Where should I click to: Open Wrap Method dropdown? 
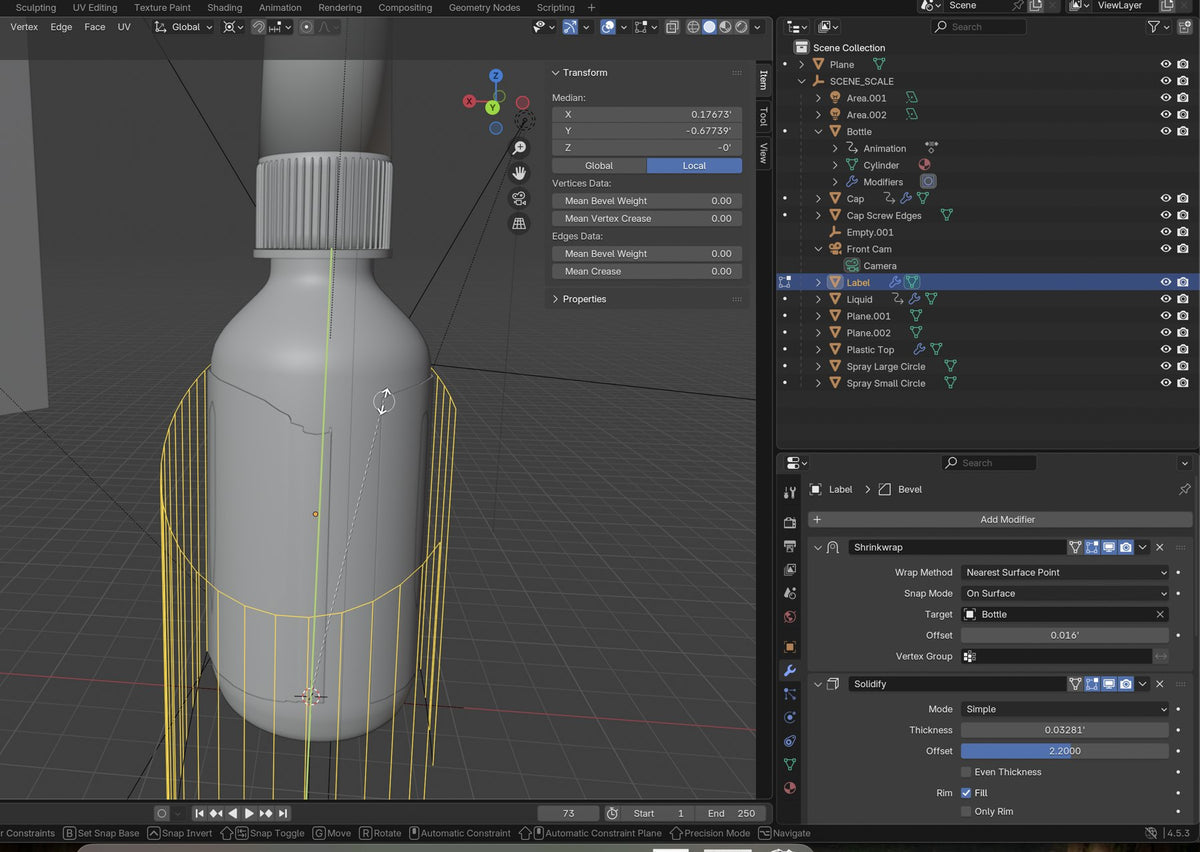(1065, 572)
